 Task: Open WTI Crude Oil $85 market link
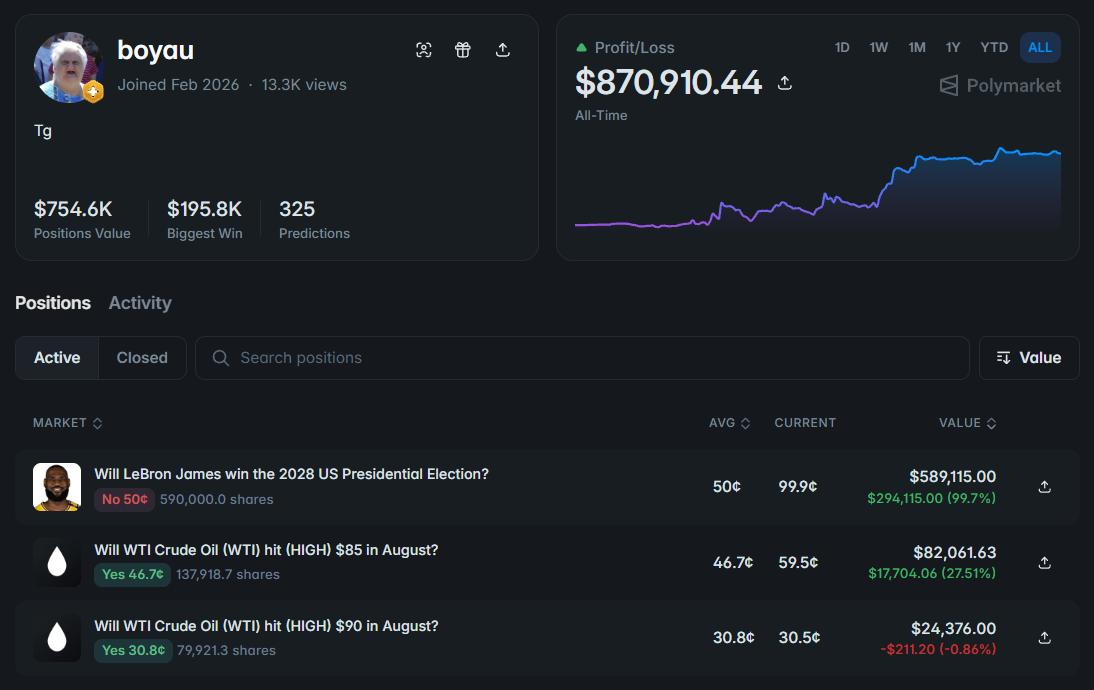coord(267,550)
